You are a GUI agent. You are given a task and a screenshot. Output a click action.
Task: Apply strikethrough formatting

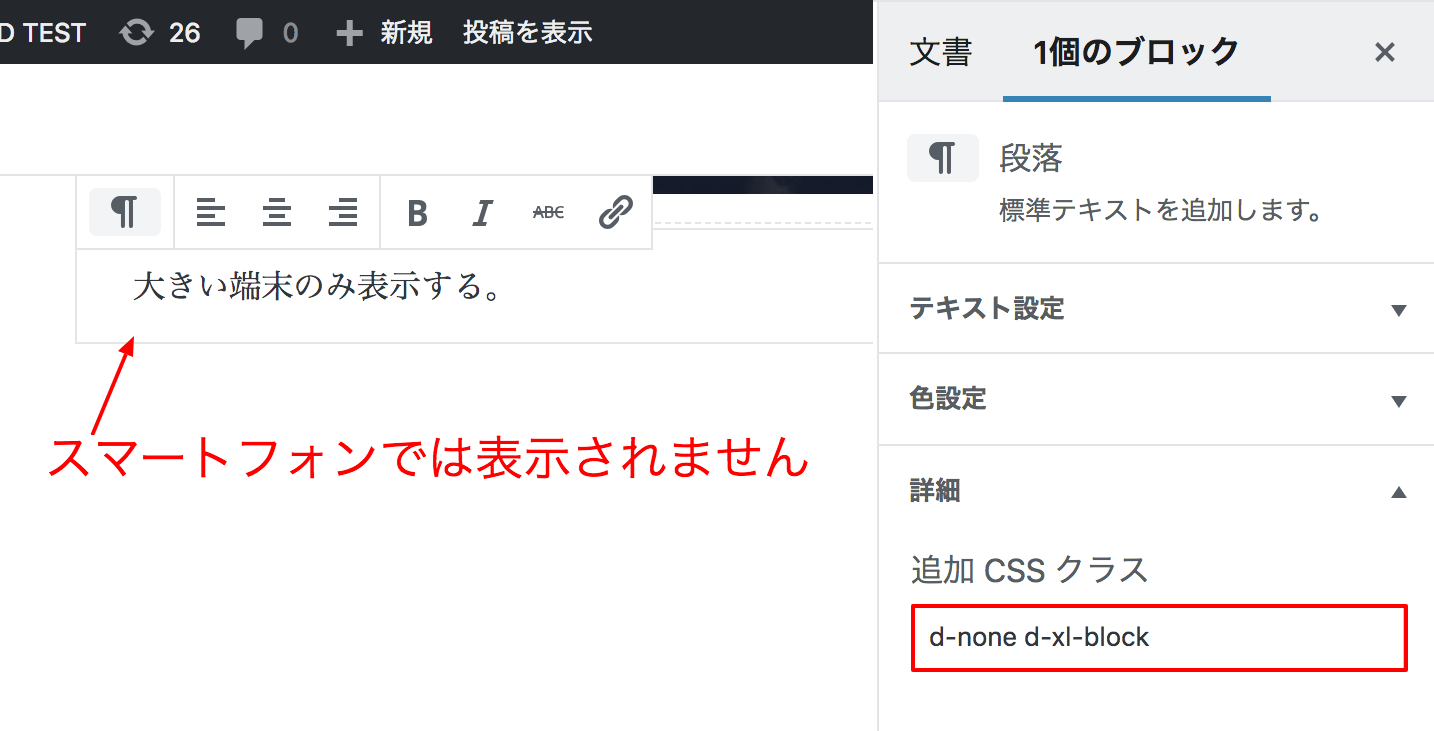tap(548, 212)
